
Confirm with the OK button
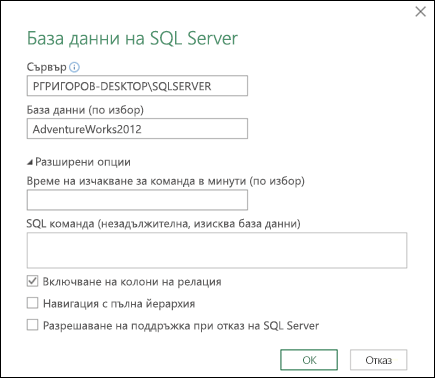pos(309,360)
